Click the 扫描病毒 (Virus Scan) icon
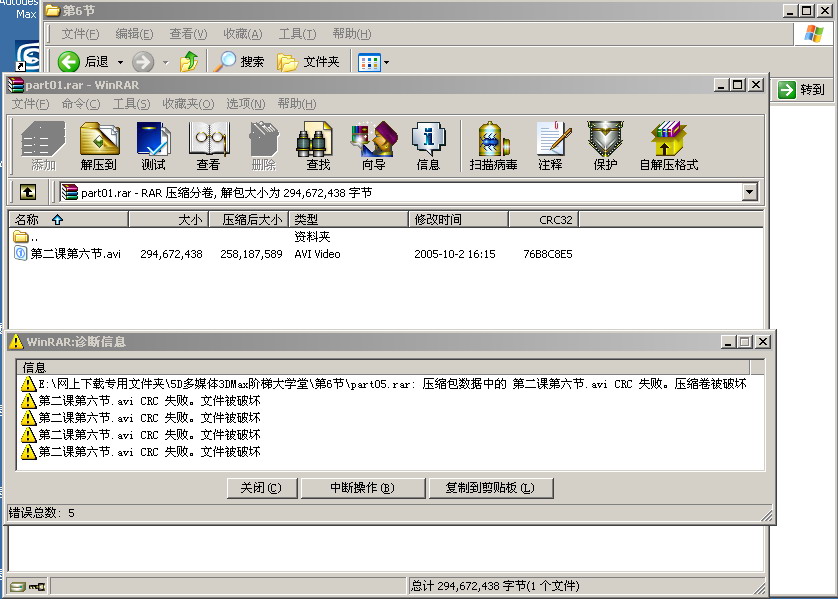 493,145
